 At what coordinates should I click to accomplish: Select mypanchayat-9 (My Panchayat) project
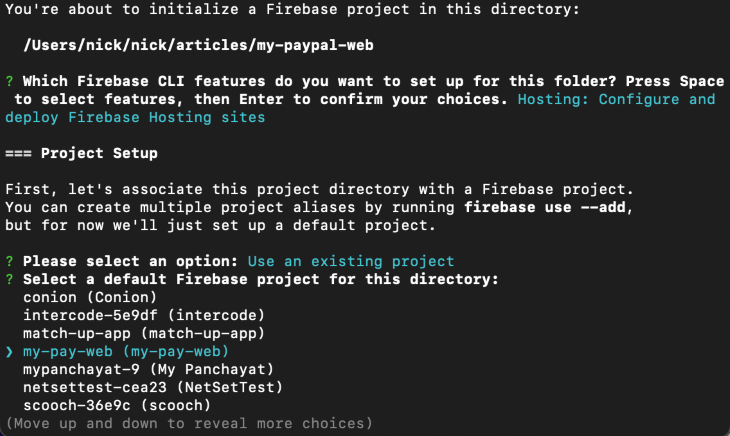coord(127,369)
